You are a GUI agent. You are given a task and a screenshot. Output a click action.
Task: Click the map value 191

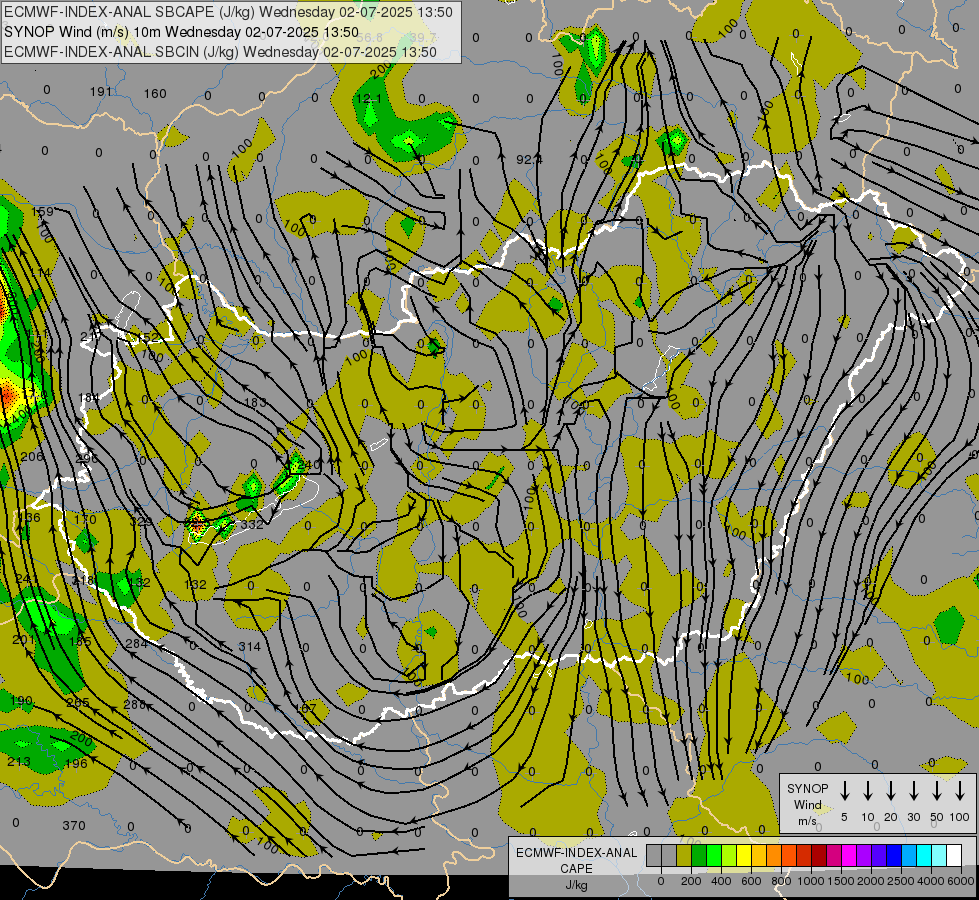pos(100,92)
